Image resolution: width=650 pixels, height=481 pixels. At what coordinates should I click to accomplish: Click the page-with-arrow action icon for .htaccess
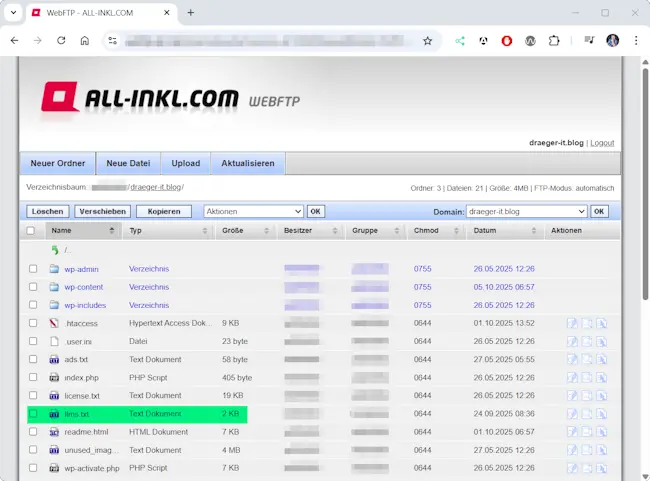click(x=601, y=323)
